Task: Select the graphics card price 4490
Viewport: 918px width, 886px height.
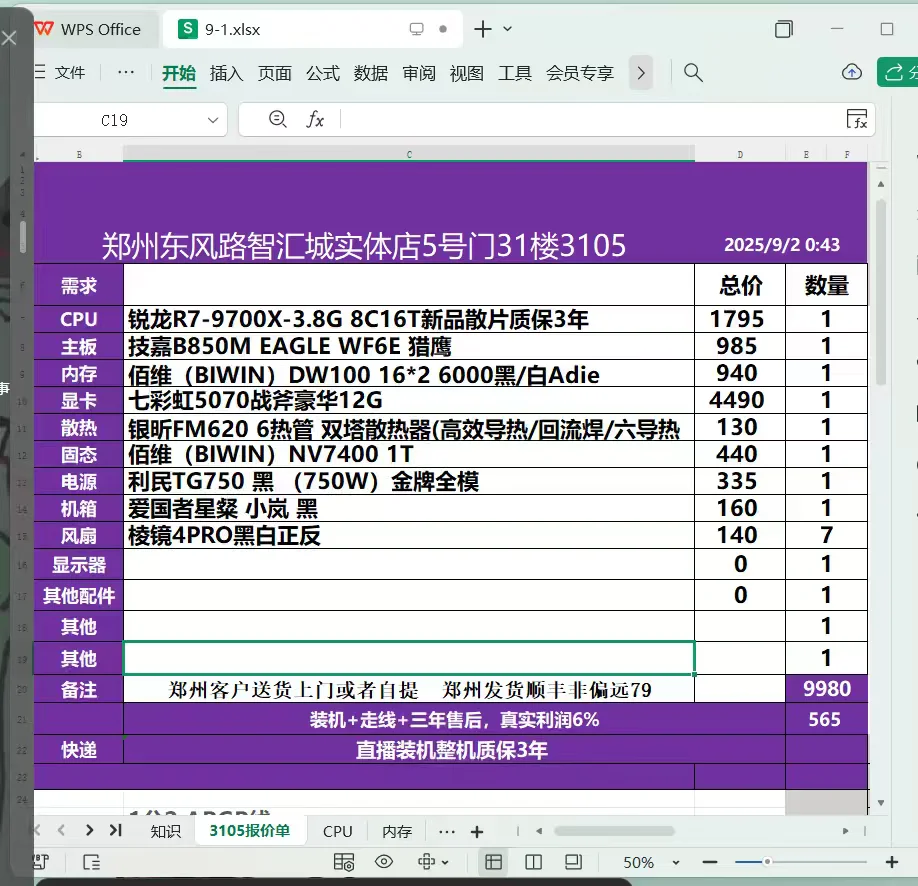Action: [x=739, y=400]
